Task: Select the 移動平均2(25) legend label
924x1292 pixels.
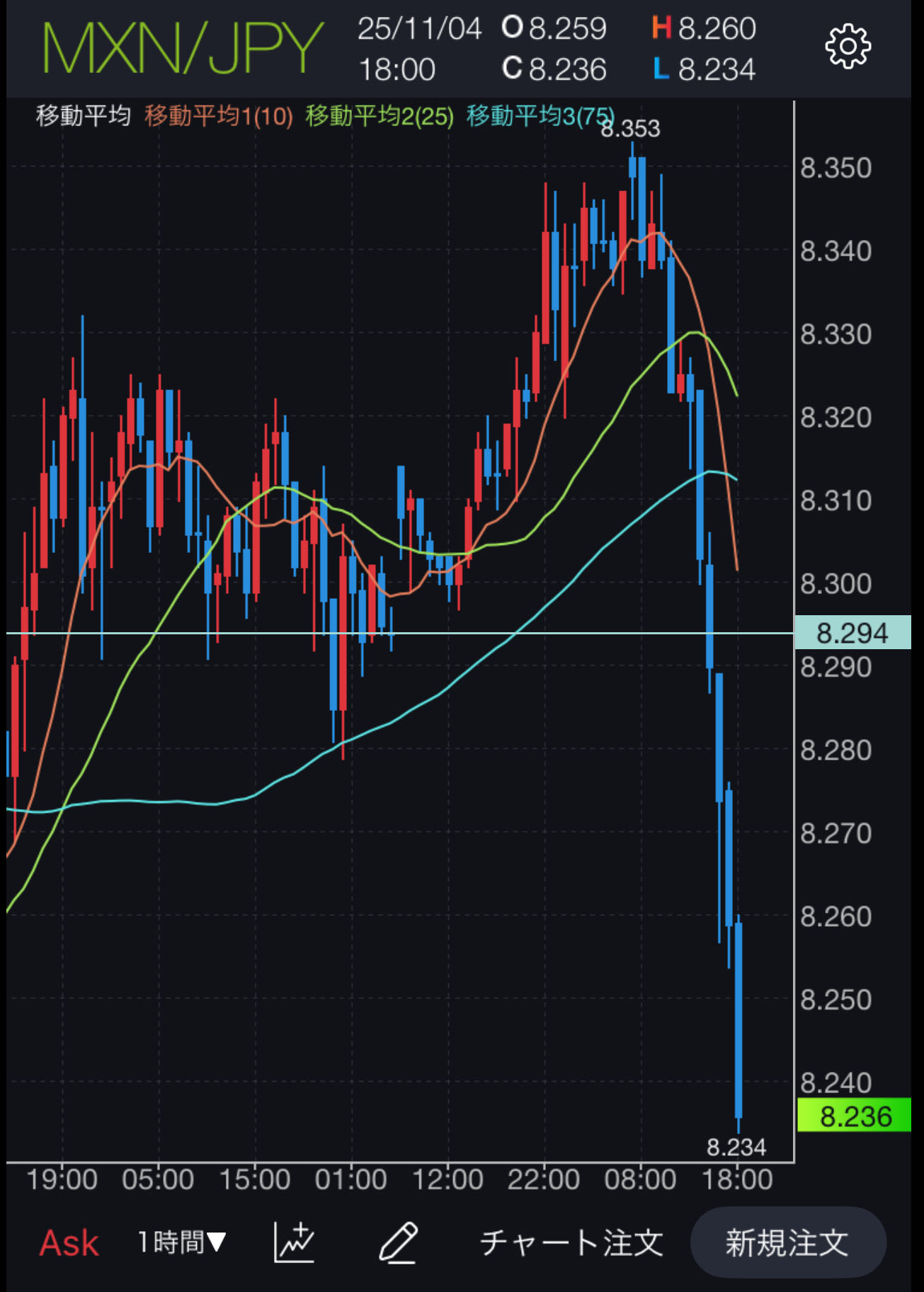Action: pyautogui.click(x=380, y=116)
